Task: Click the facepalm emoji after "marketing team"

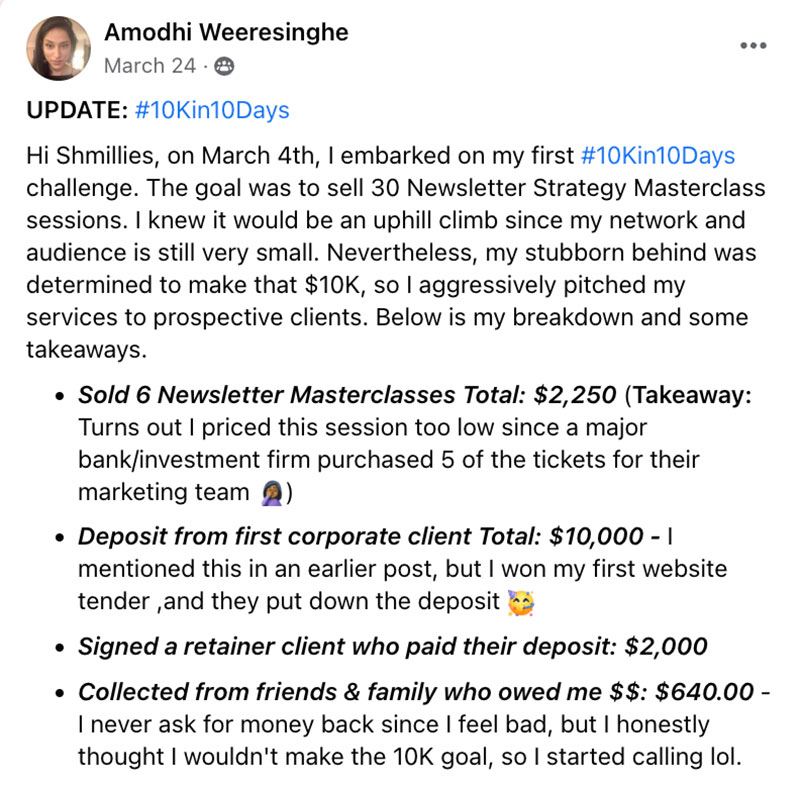Action: [x=271, y=492]
